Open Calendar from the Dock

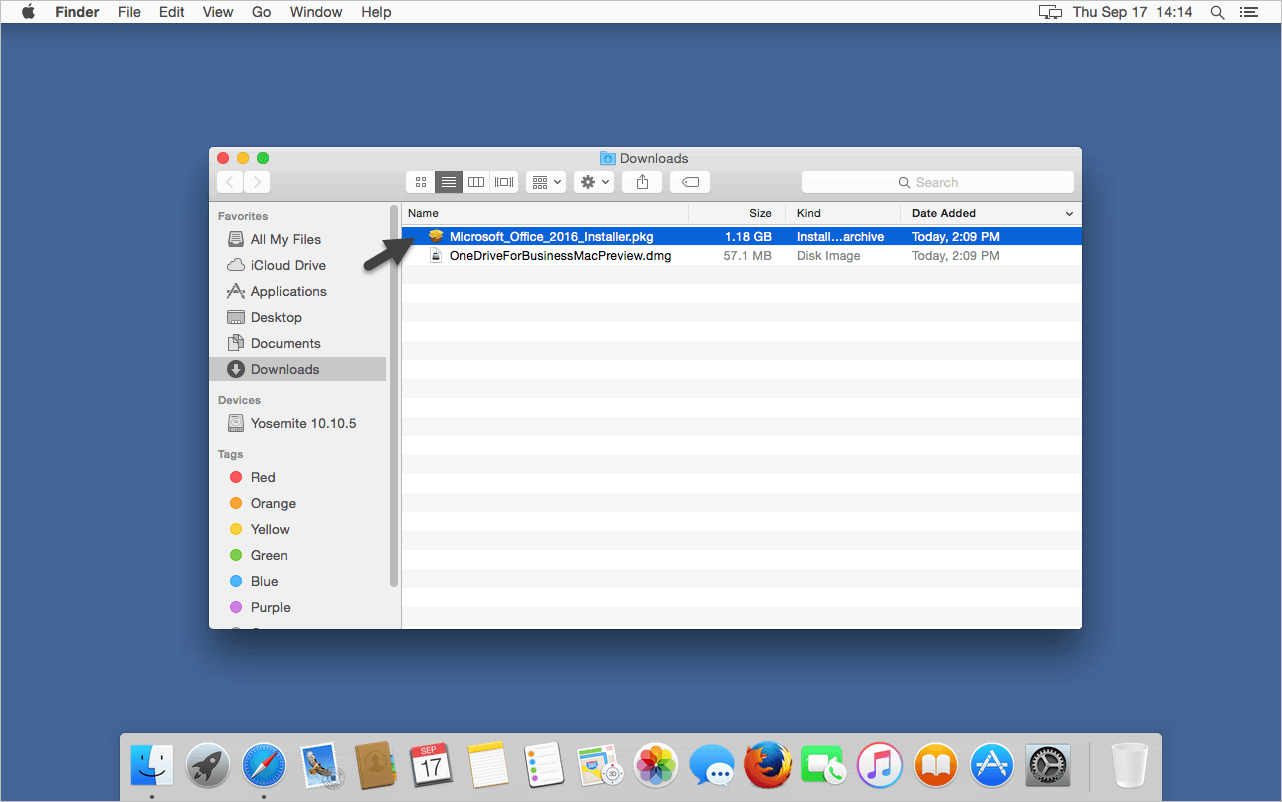click(432, 767)
